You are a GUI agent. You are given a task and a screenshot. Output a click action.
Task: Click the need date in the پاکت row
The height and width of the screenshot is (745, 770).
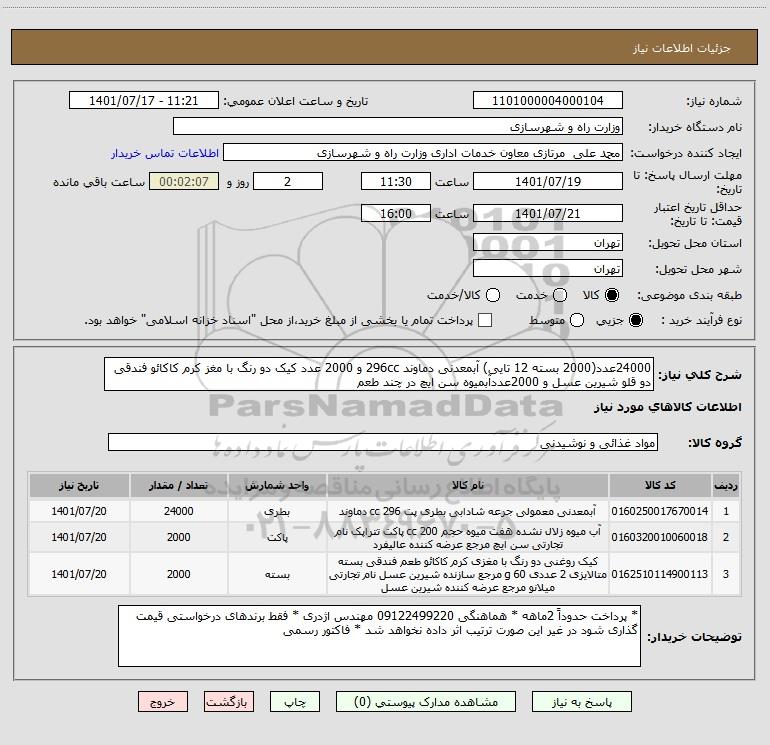click(x=79, y=537)
